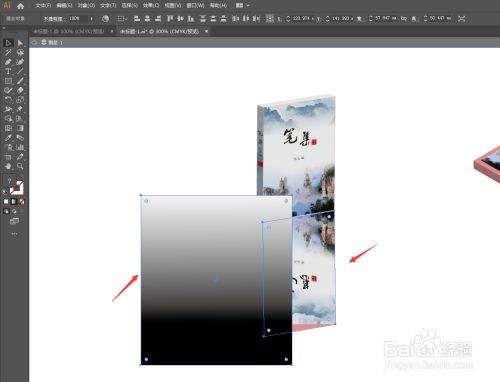Apply solid Color mode button
This screenshot has width=500, height=382.
(6, 202)
